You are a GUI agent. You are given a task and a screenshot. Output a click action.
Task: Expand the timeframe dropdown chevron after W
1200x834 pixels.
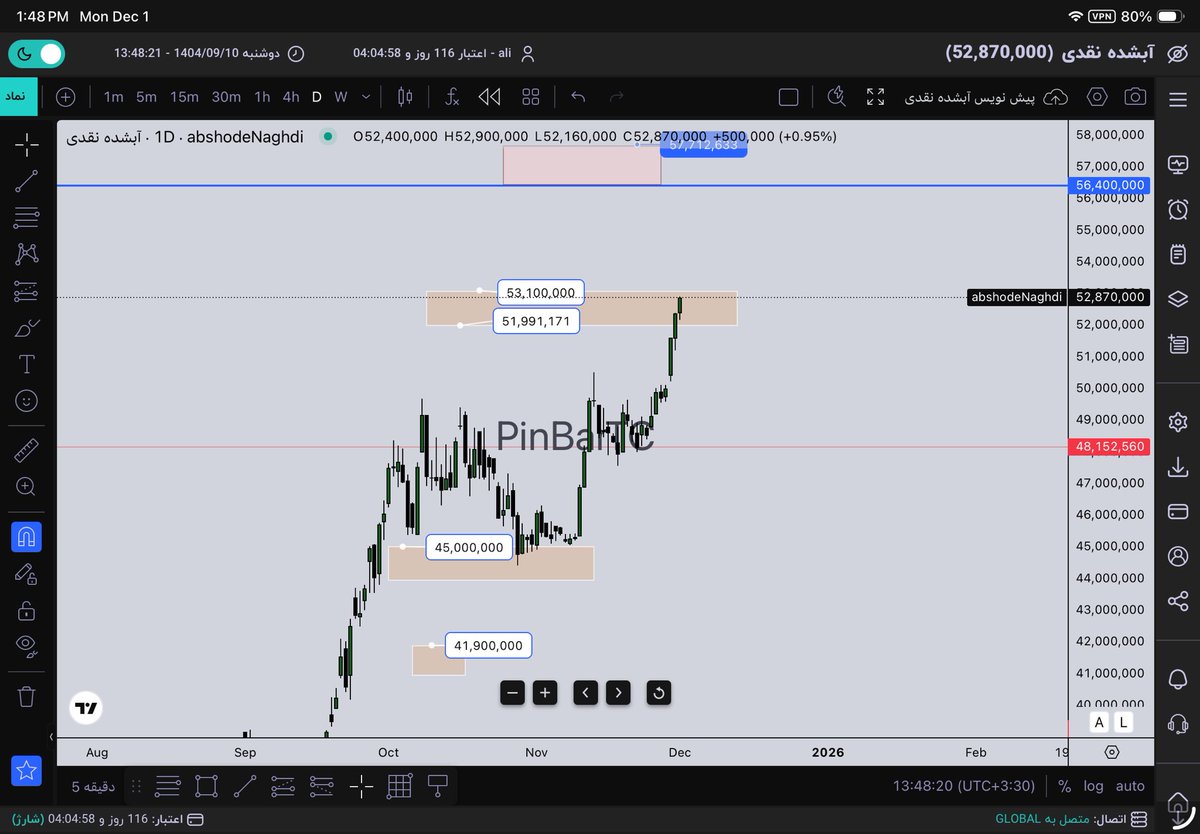click(x=366, y=97)
